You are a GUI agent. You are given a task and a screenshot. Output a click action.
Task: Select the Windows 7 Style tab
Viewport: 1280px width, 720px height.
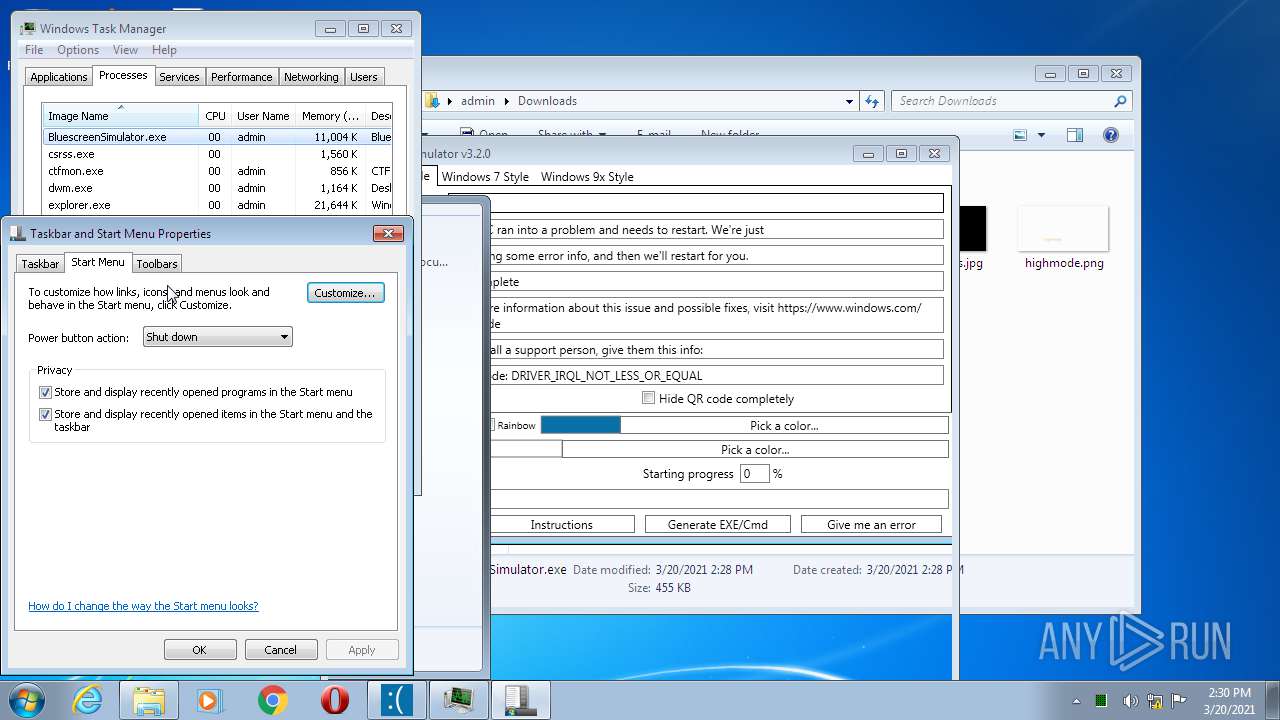[x=485, y=177]
